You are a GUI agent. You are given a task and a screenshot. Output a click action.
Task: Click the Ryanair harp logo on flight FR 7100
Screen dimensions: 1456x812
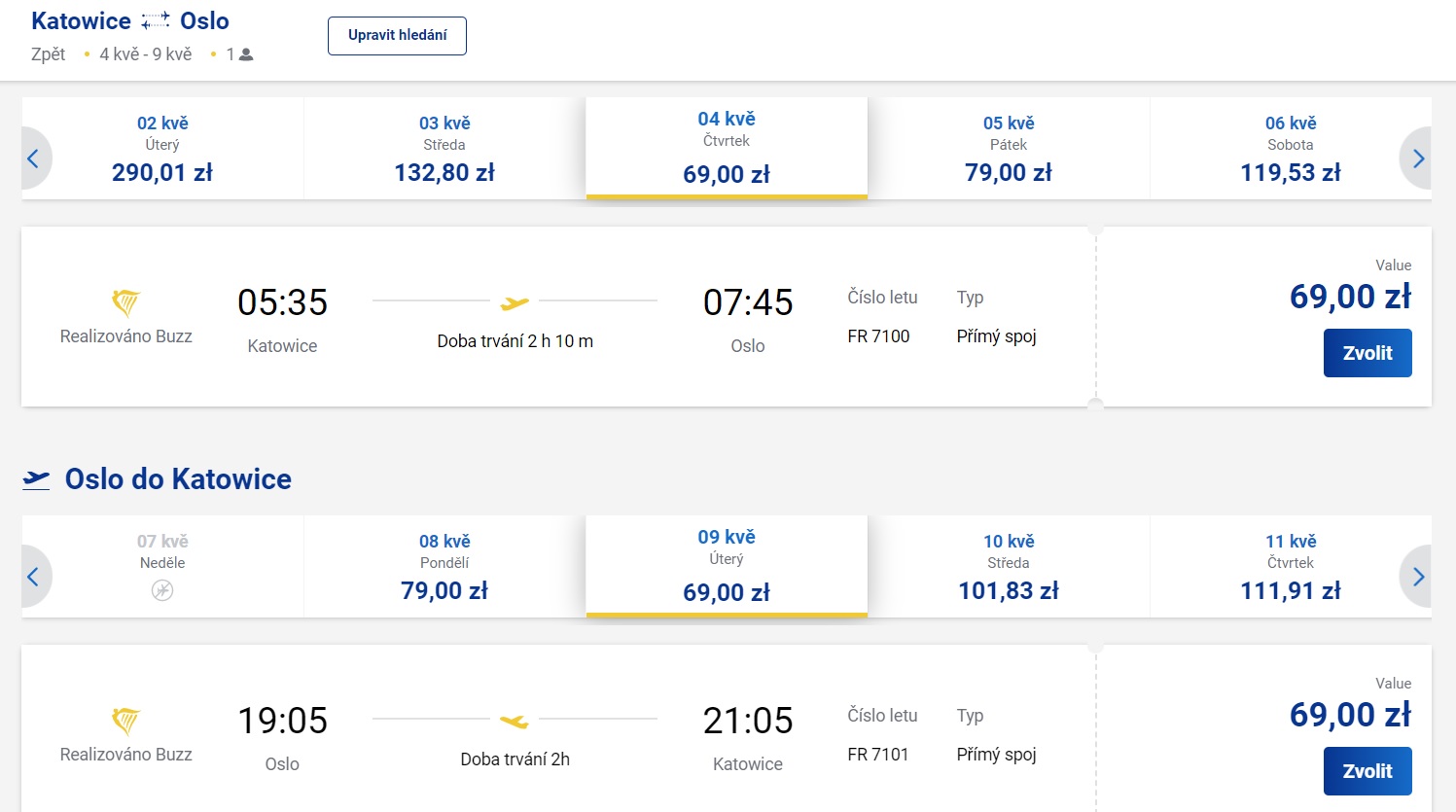point(125,302)
